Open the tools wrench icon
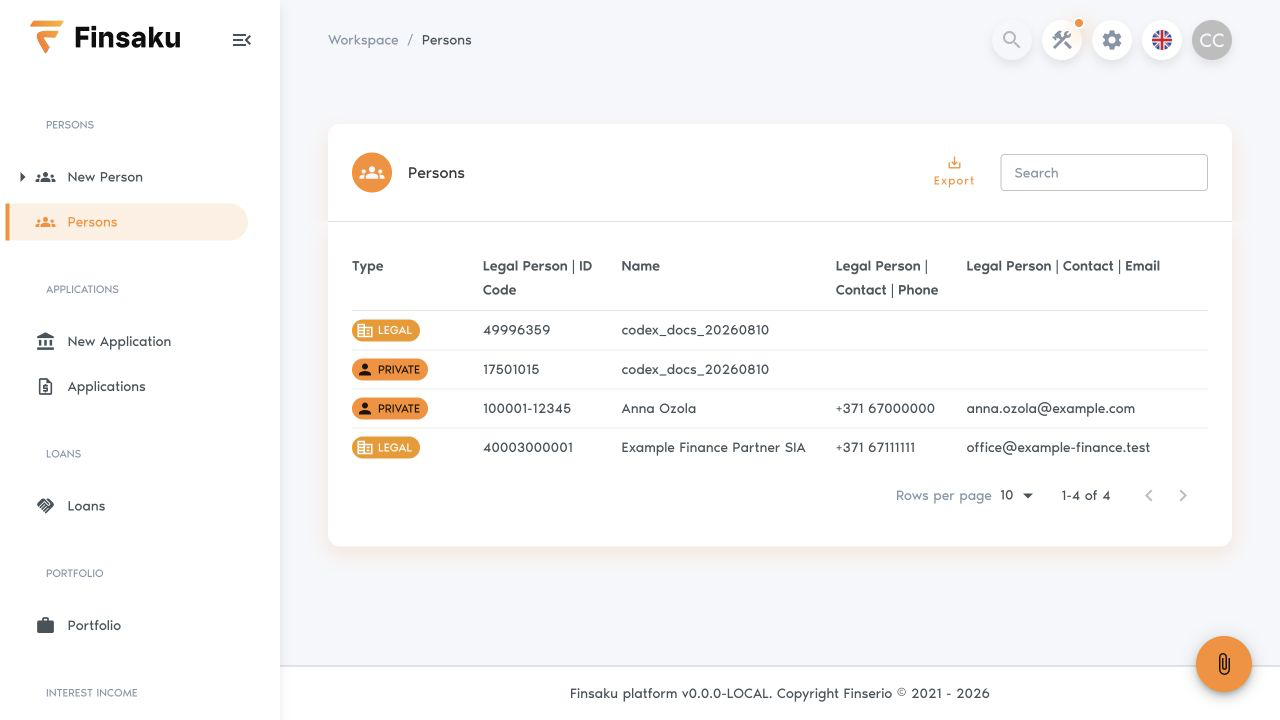Viewport: 1280px width, 720px height. [1062, 40]
